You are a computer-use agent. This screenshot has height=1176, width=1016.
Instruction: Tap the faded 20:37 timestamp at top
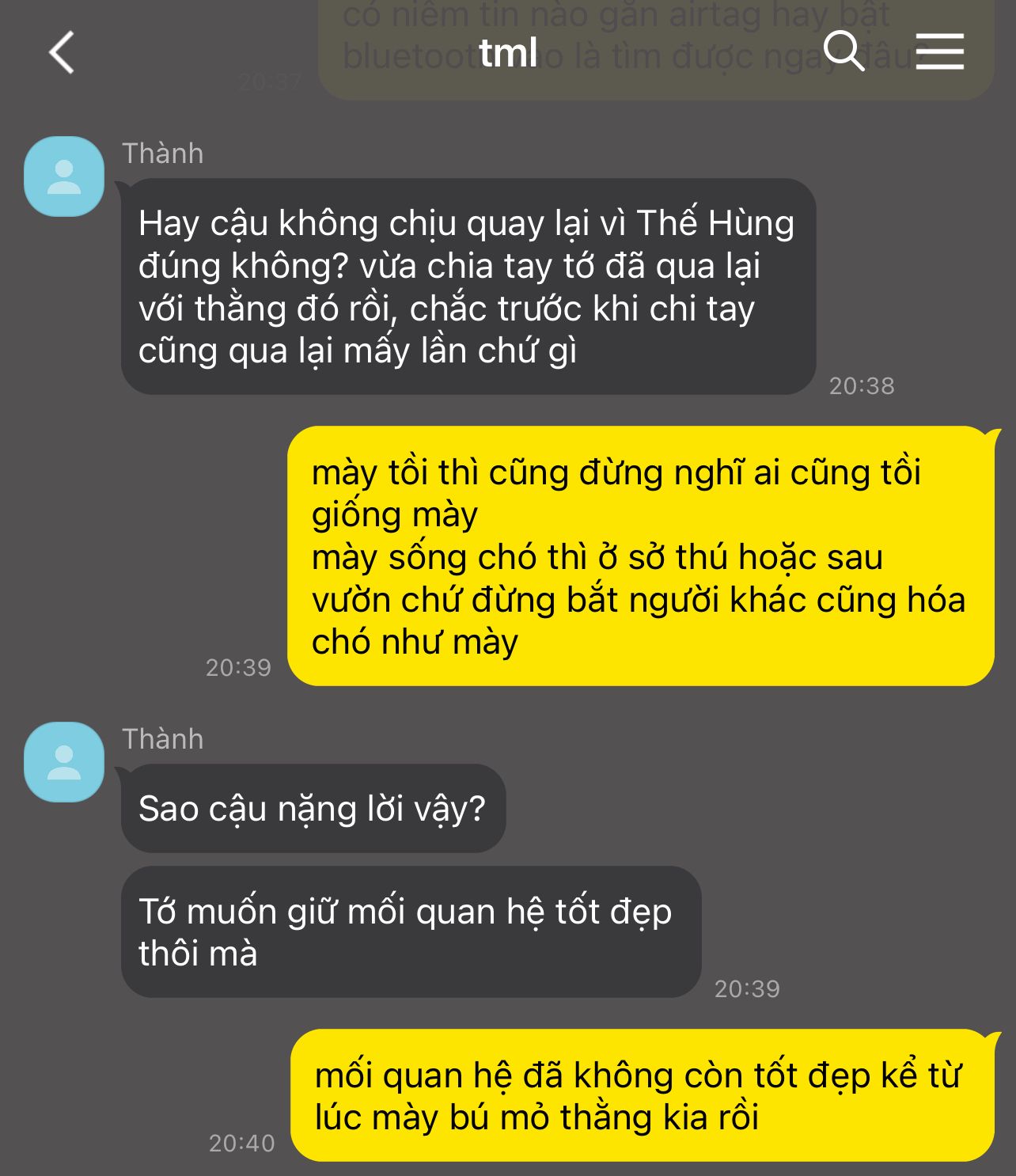(x=270, y=82)
